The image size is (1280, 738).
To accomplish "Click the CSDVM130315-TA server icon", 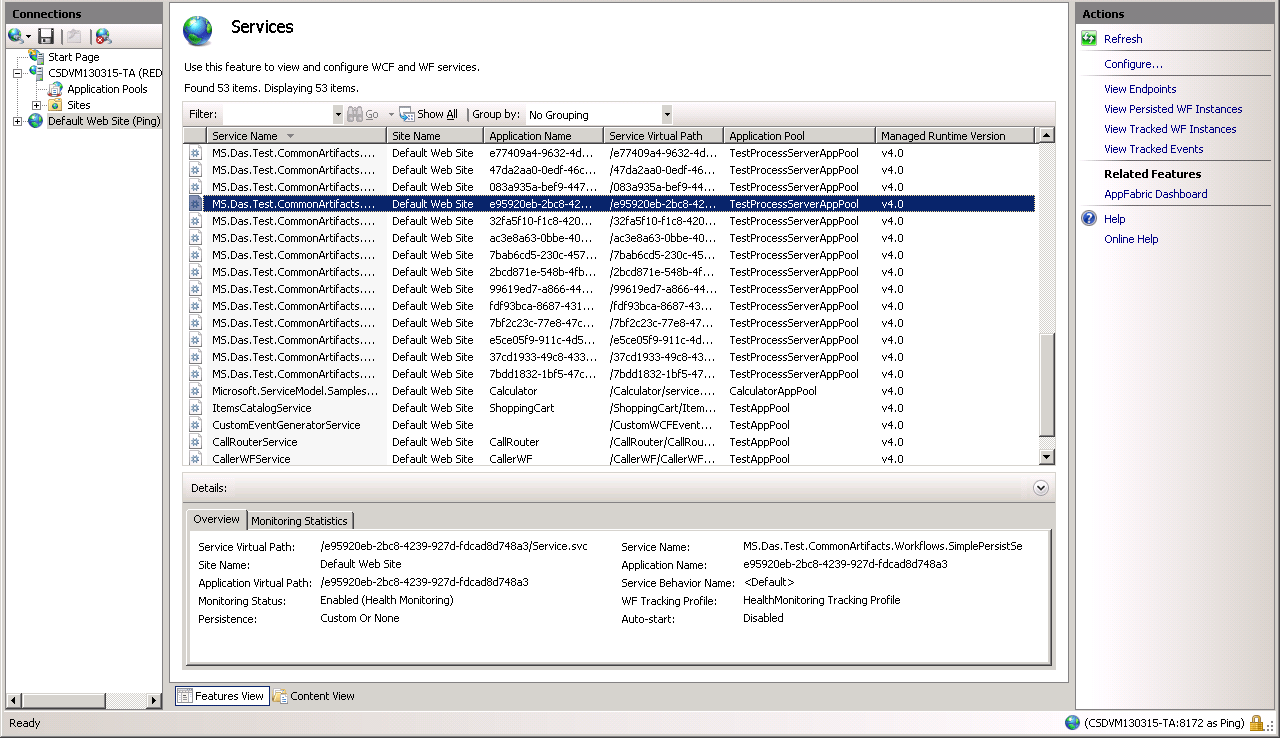I will pos(37,73).
